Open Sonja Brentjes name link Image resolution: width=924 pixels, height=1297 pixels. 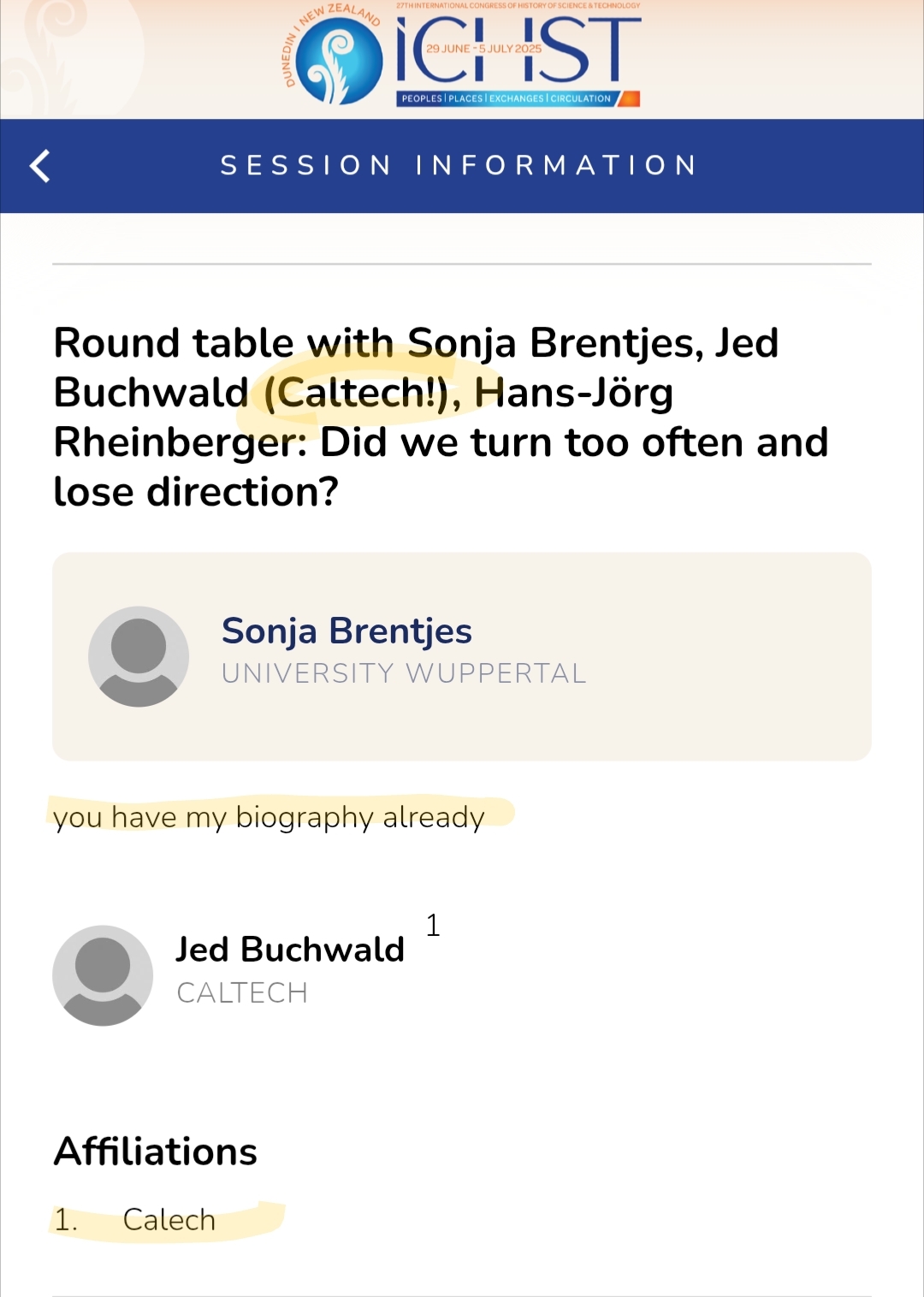pyautogui.click(x=346, y=631)
